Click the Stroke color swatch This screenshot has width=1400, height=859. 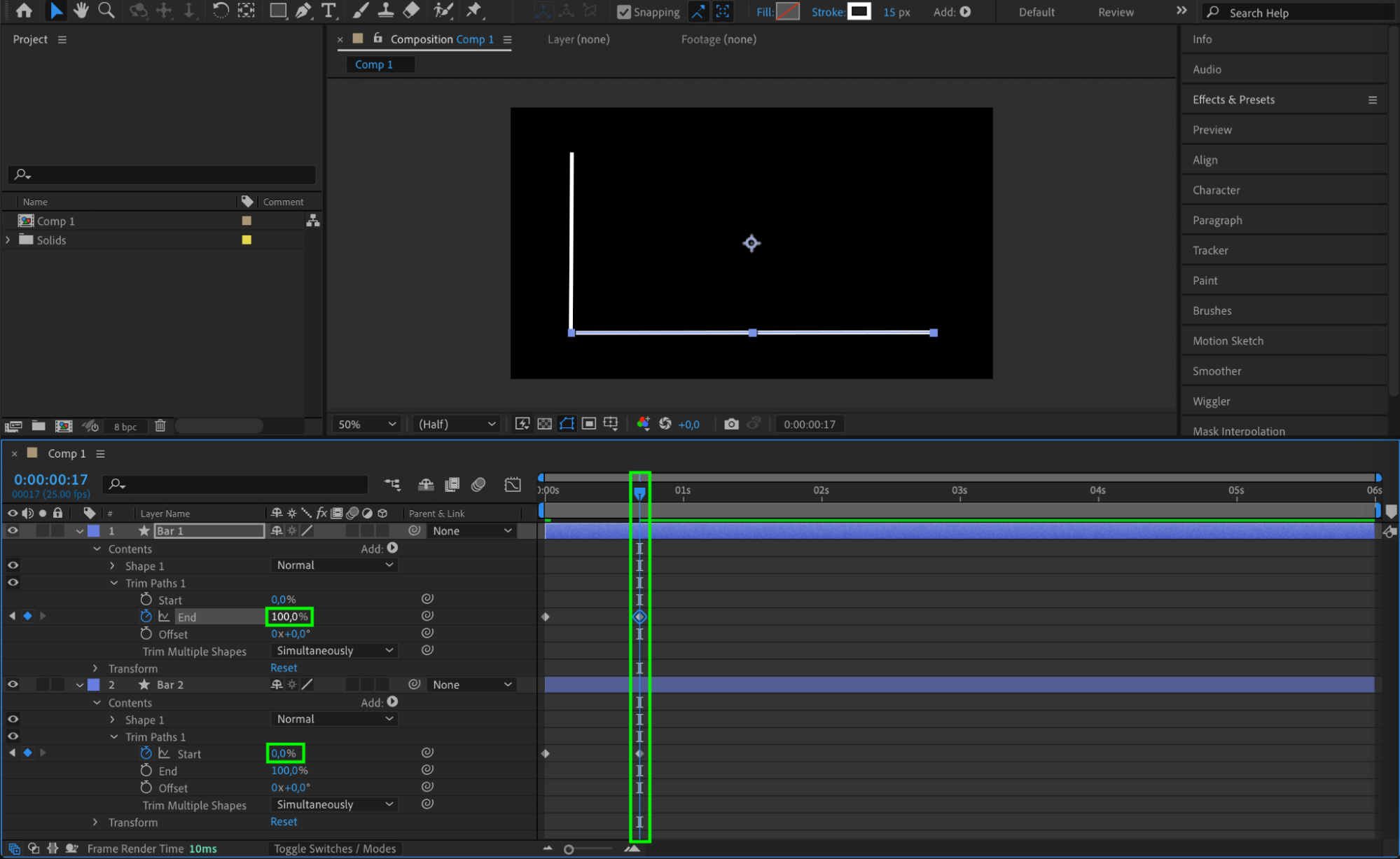pos(859,12)
